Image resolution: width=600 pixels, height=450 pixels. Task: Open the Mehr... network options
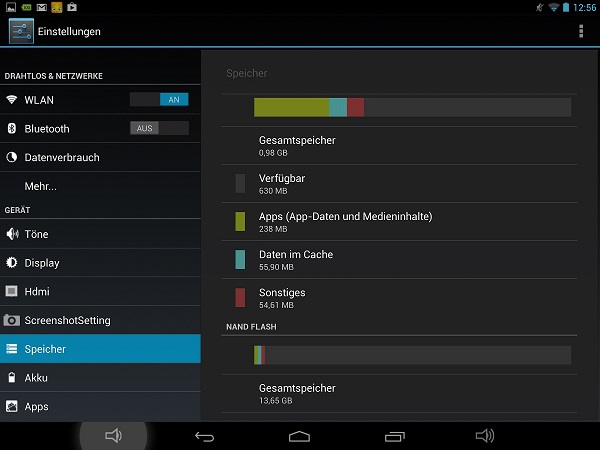(100, 186)
